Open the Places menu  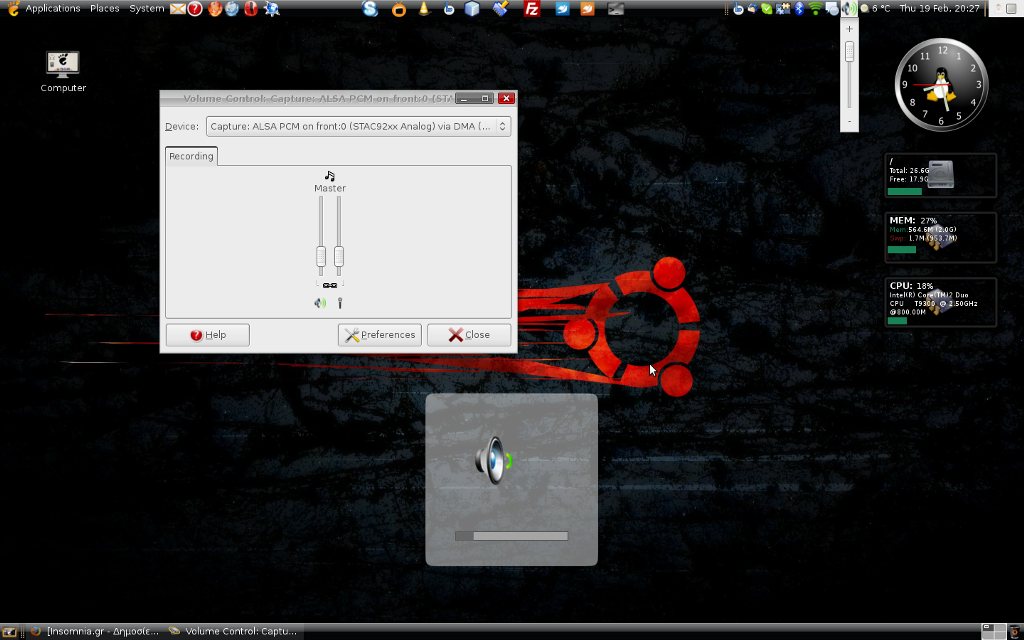point(104,8)
